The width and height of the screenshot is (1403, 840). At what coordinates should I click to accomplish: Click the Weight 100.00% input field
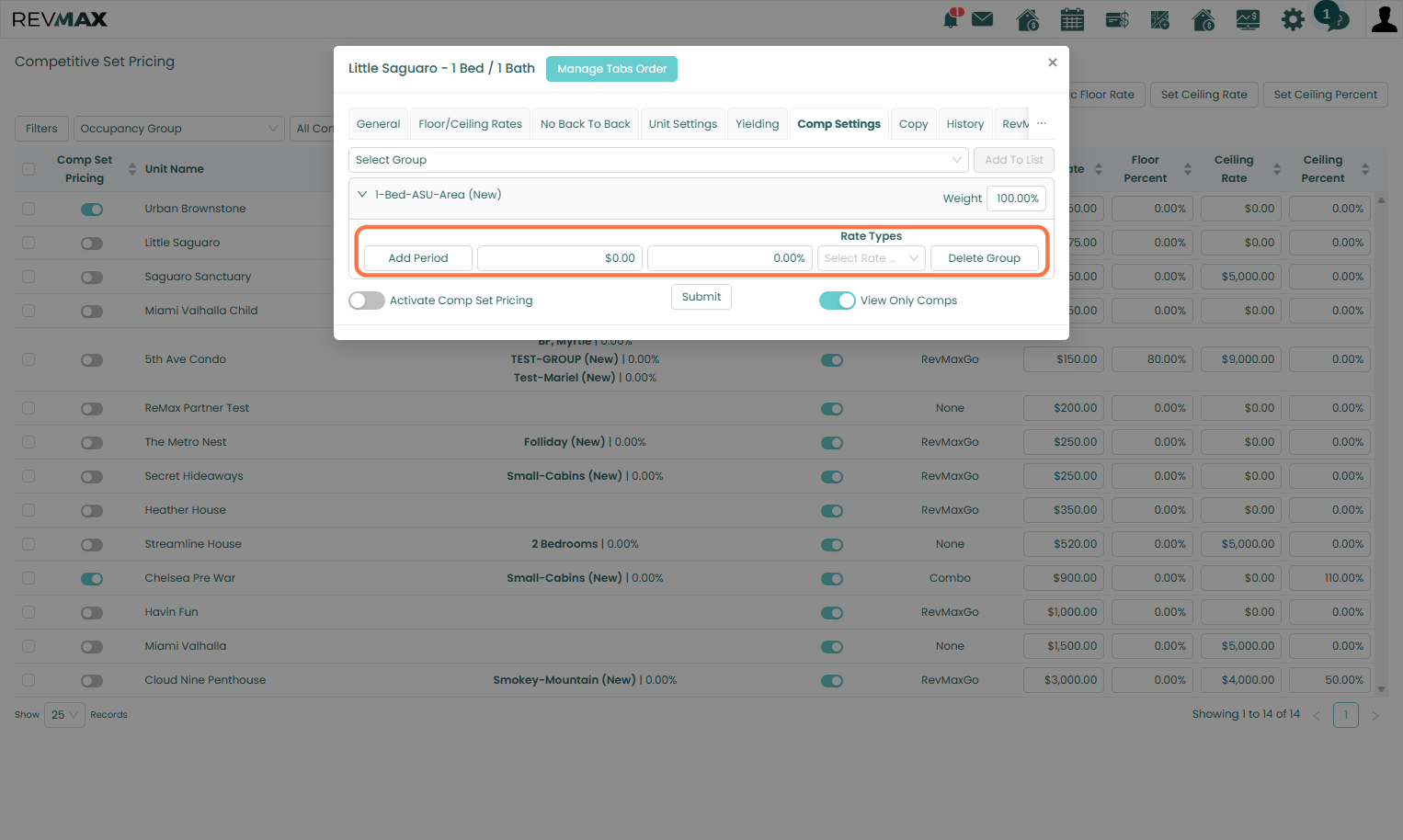(1016, 199)
